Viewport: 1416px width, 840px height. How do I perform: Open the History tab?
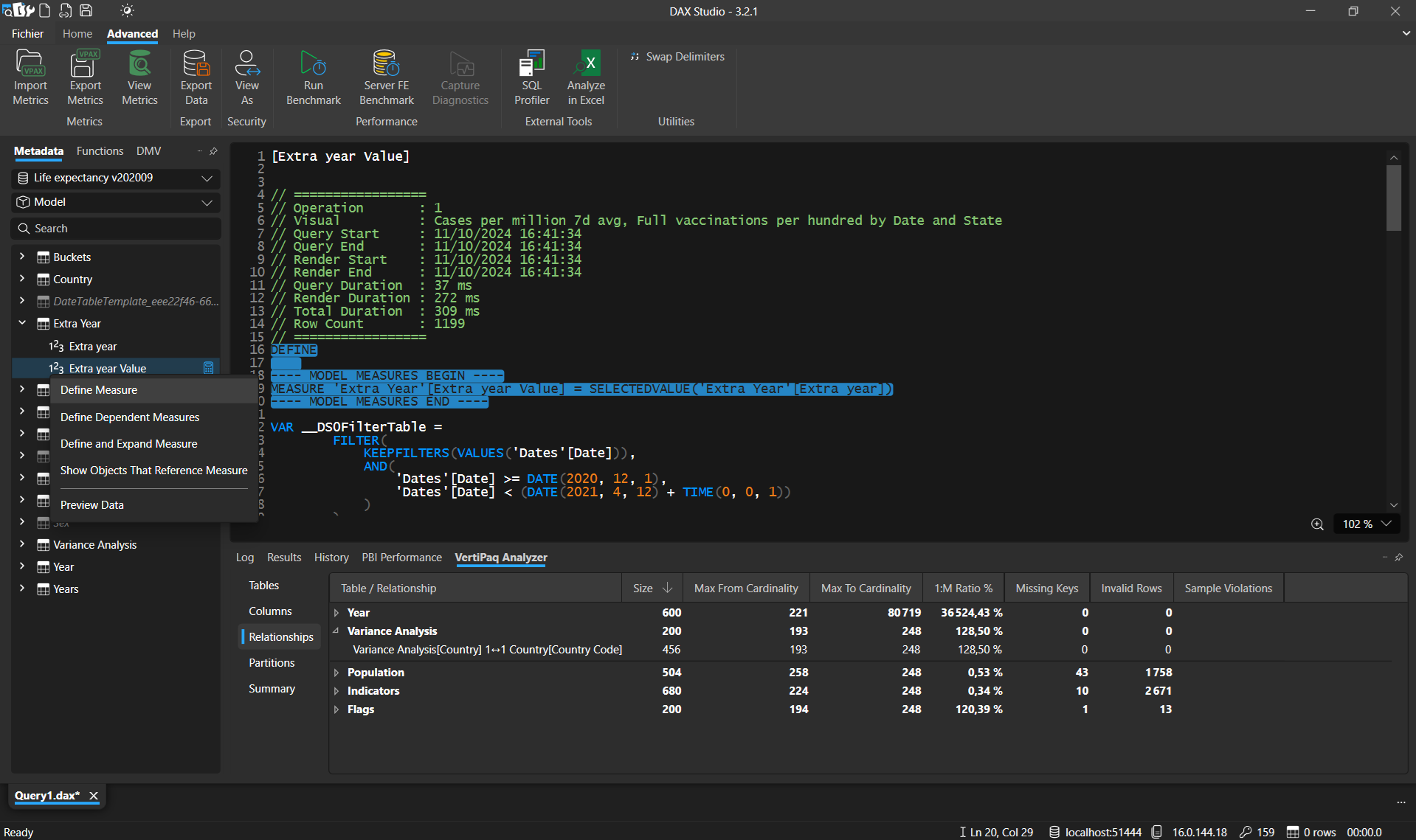coord(331,558)
